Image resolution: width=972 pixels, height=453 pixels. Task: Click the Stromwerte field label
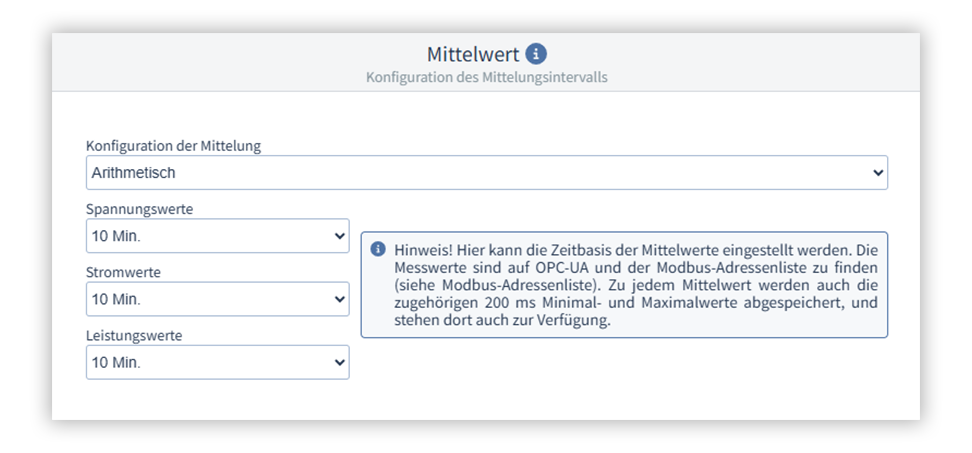pos(123,272)
